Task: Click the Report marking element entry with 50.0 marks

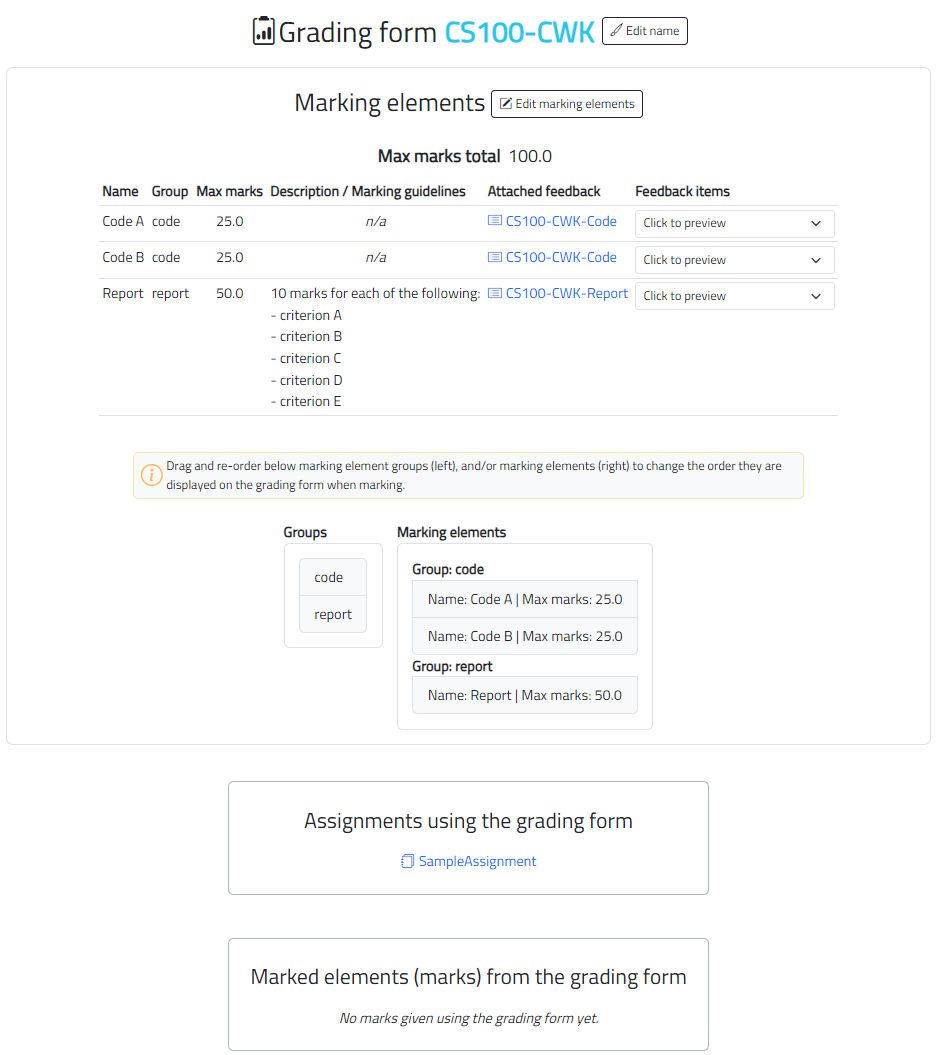Action: [525, 694]
